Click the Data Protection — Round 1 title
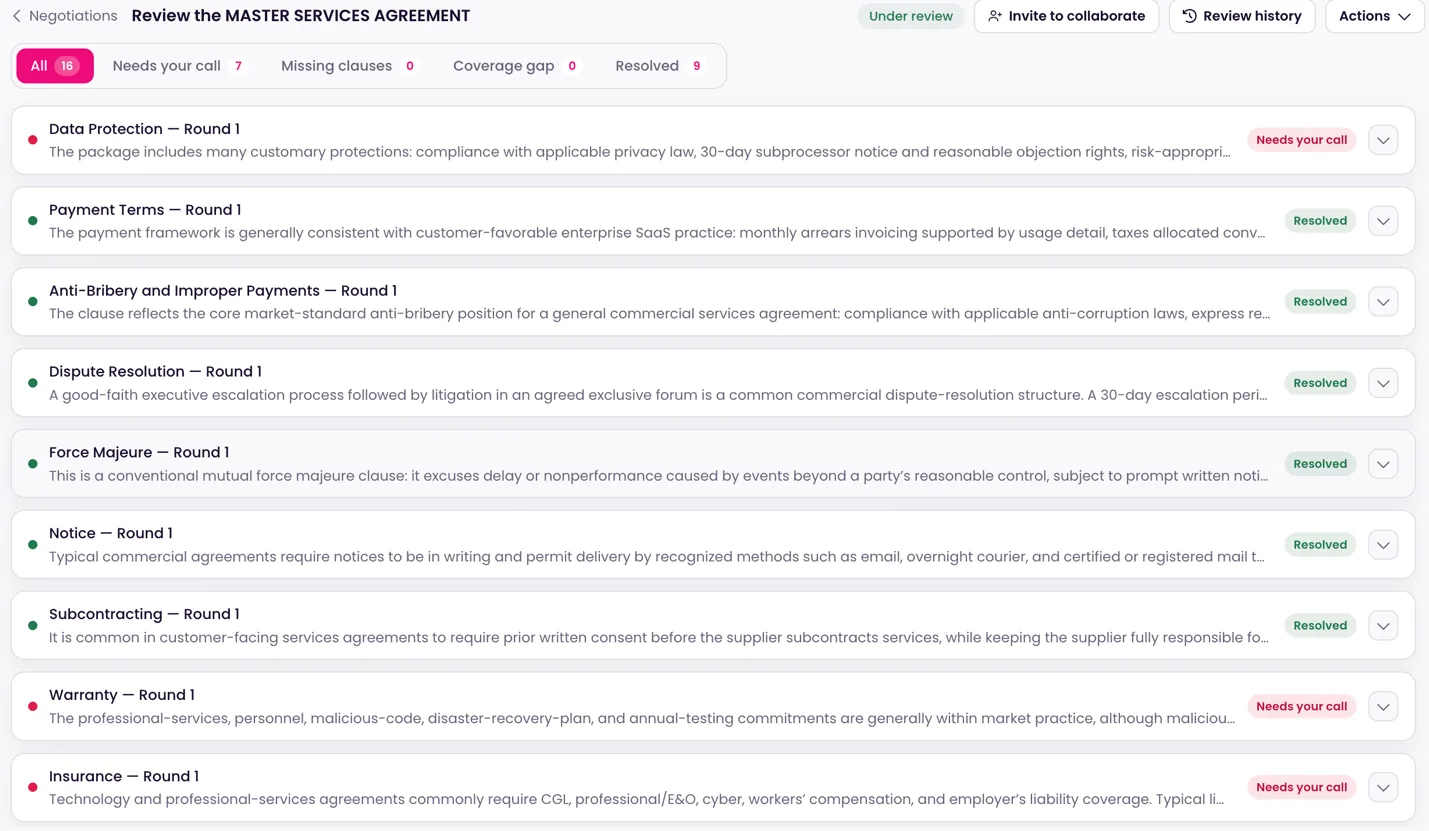 click(x=144, y=129)
